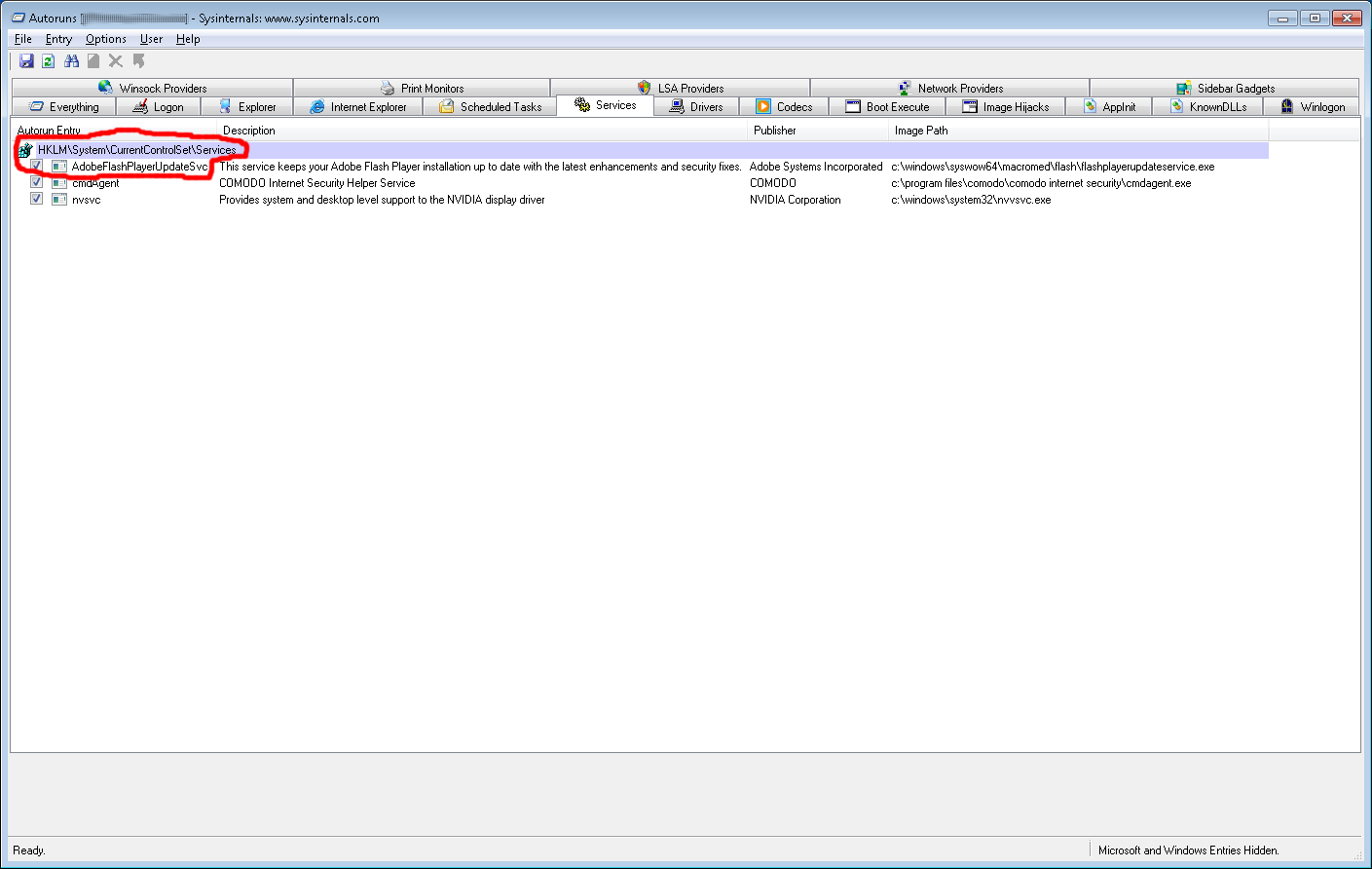Click the Adobe Flash Player service description text
This screenshot has height=869, width=1372.
coord(480,167)
